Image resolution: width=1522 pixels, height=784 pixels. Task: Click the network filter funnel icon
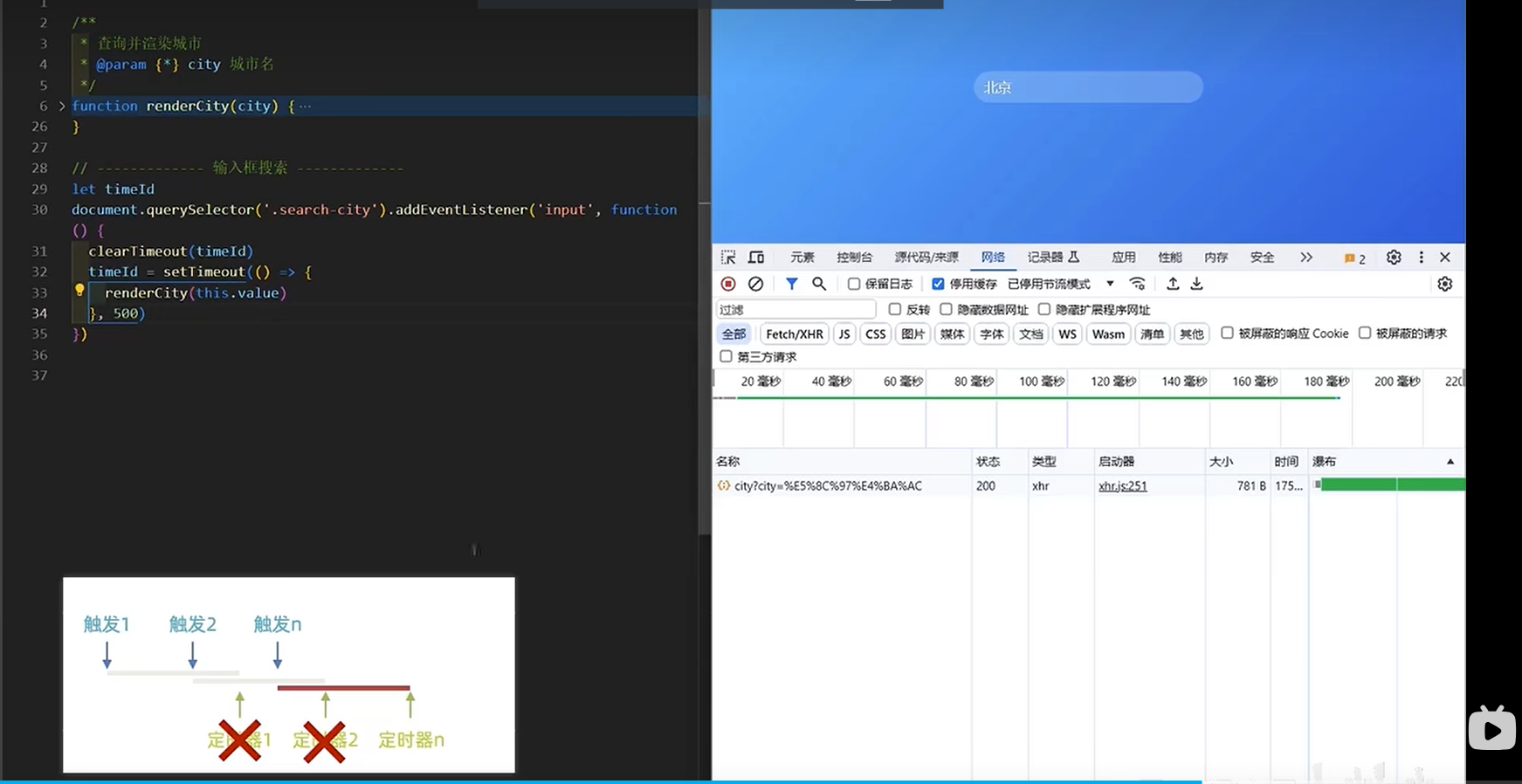point(791,284)
